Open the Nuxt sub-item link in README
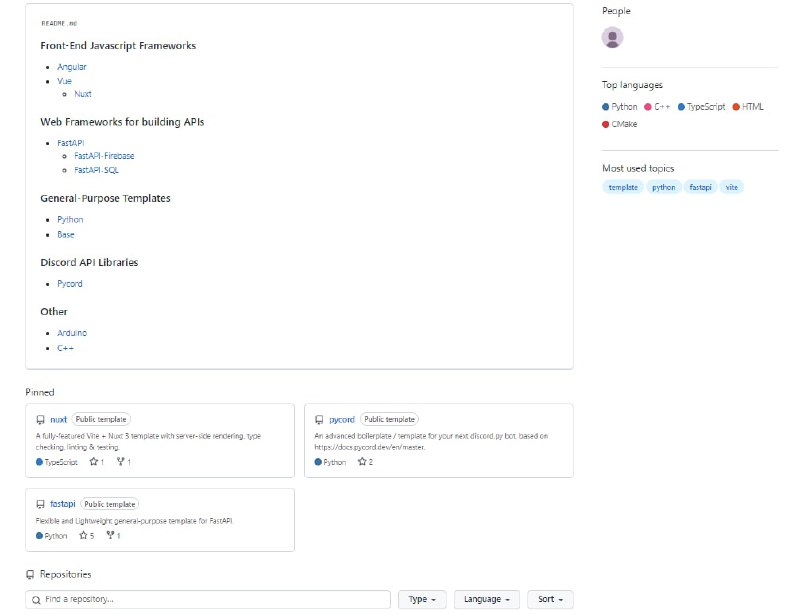The width and height of the screenshot is (800, 614). [x=83, y=94]
